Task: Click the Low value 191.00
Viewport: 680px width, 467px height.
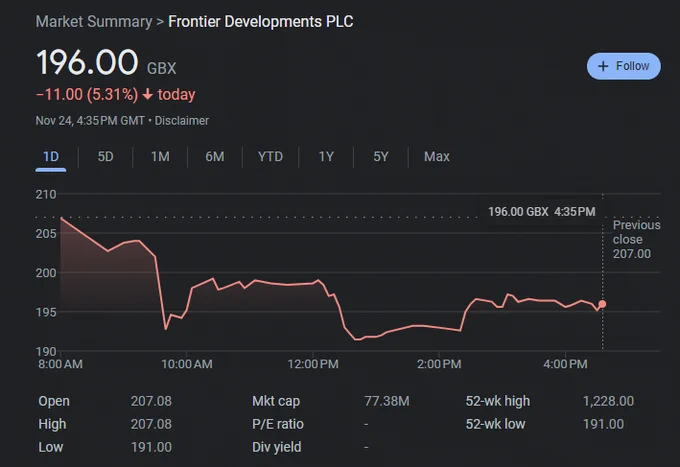Action: (151, 447)
